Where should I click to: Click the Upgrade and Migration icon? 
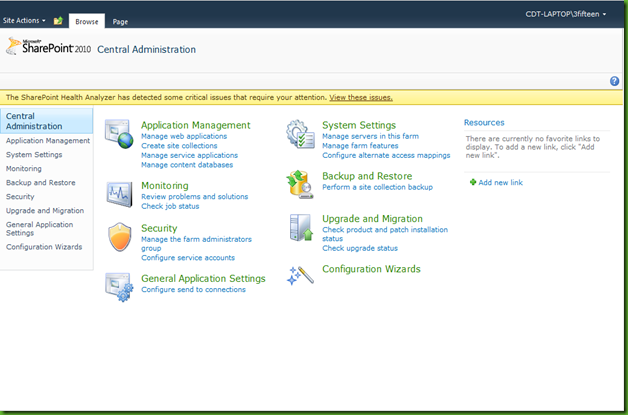(x=301, y=227)
